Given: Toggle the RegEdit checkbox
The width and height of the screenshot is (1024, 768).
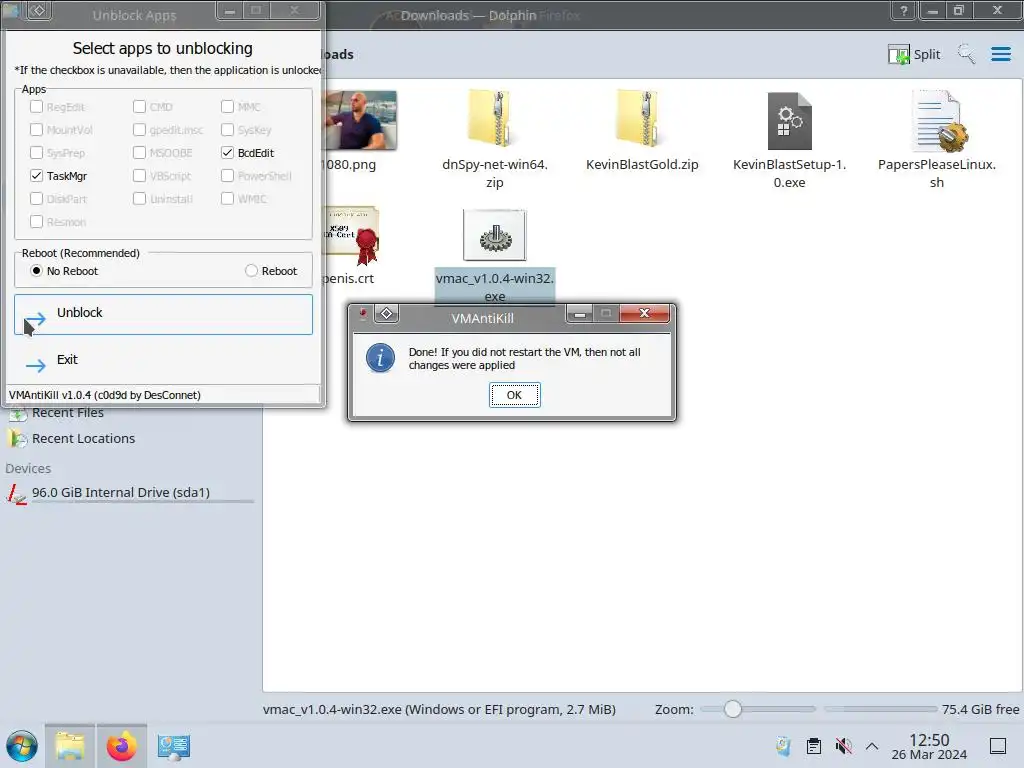Looking at the screenshot, I should tap(37, 106).
